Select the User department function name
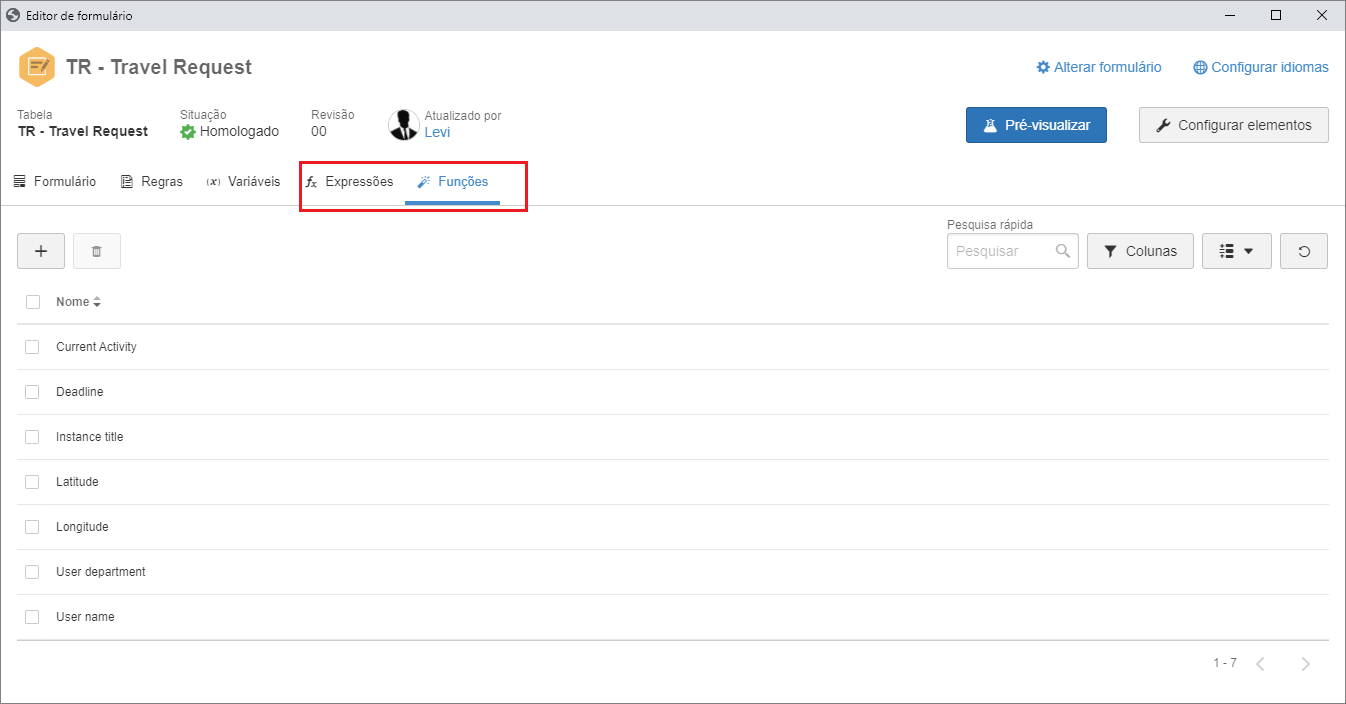The height and width of the screenshot is (704, 1346). [101, 572]
